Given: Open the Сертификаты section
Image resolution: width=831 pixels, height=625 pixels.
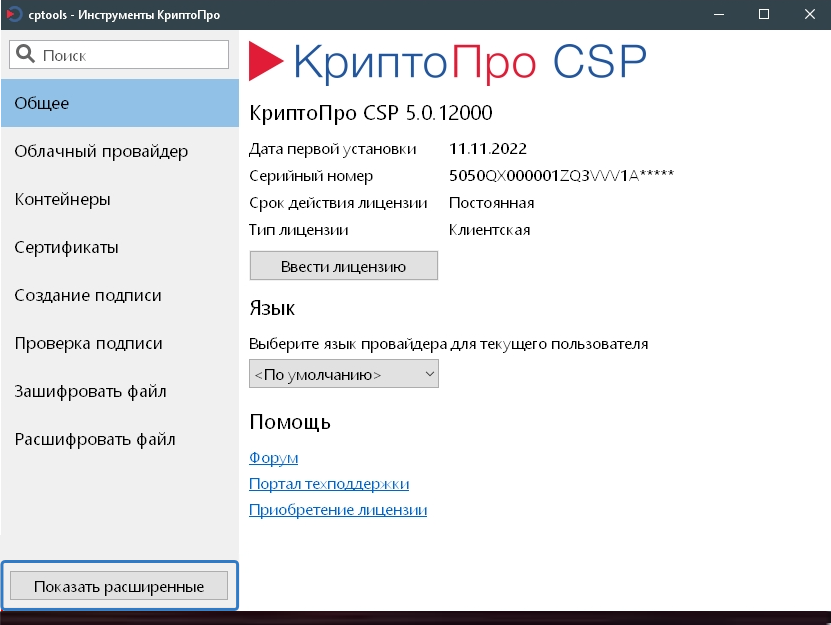Looking at the screenshot, I should coord(120,247).
